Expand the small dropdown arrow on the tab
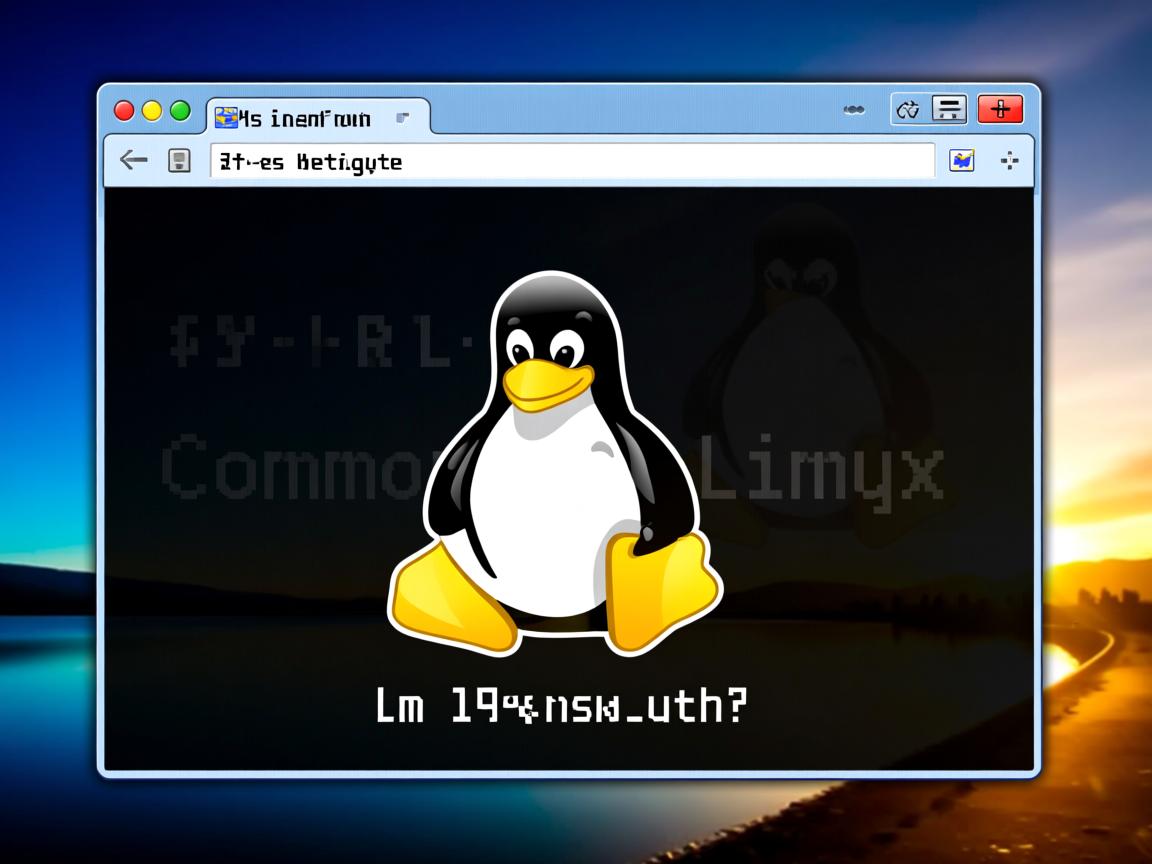This screenshot has width=1152, height=864. (x=404, y=119)
